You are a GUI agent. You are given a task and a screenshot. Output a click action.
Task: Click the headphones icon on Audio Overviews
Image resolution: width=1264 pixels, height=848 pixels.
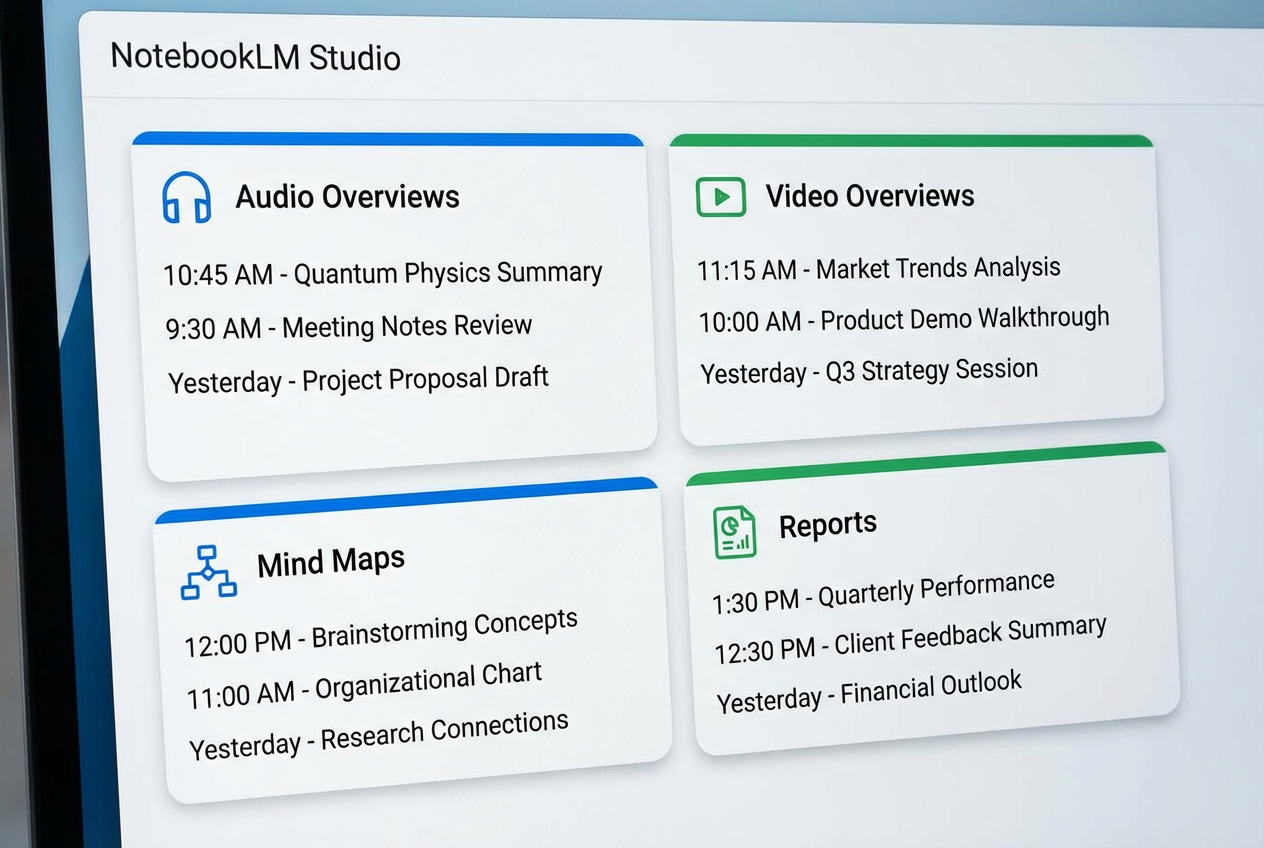pyautogui.click(x=189, y=196)
